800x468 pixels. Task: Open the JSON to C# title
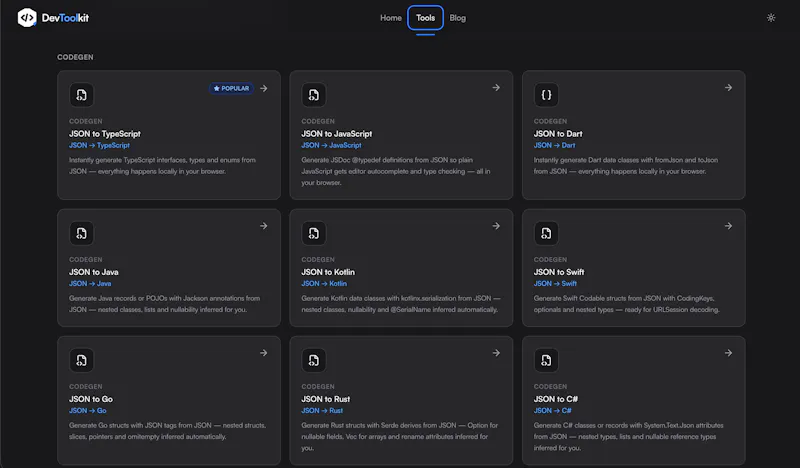(x=556, y=399)
